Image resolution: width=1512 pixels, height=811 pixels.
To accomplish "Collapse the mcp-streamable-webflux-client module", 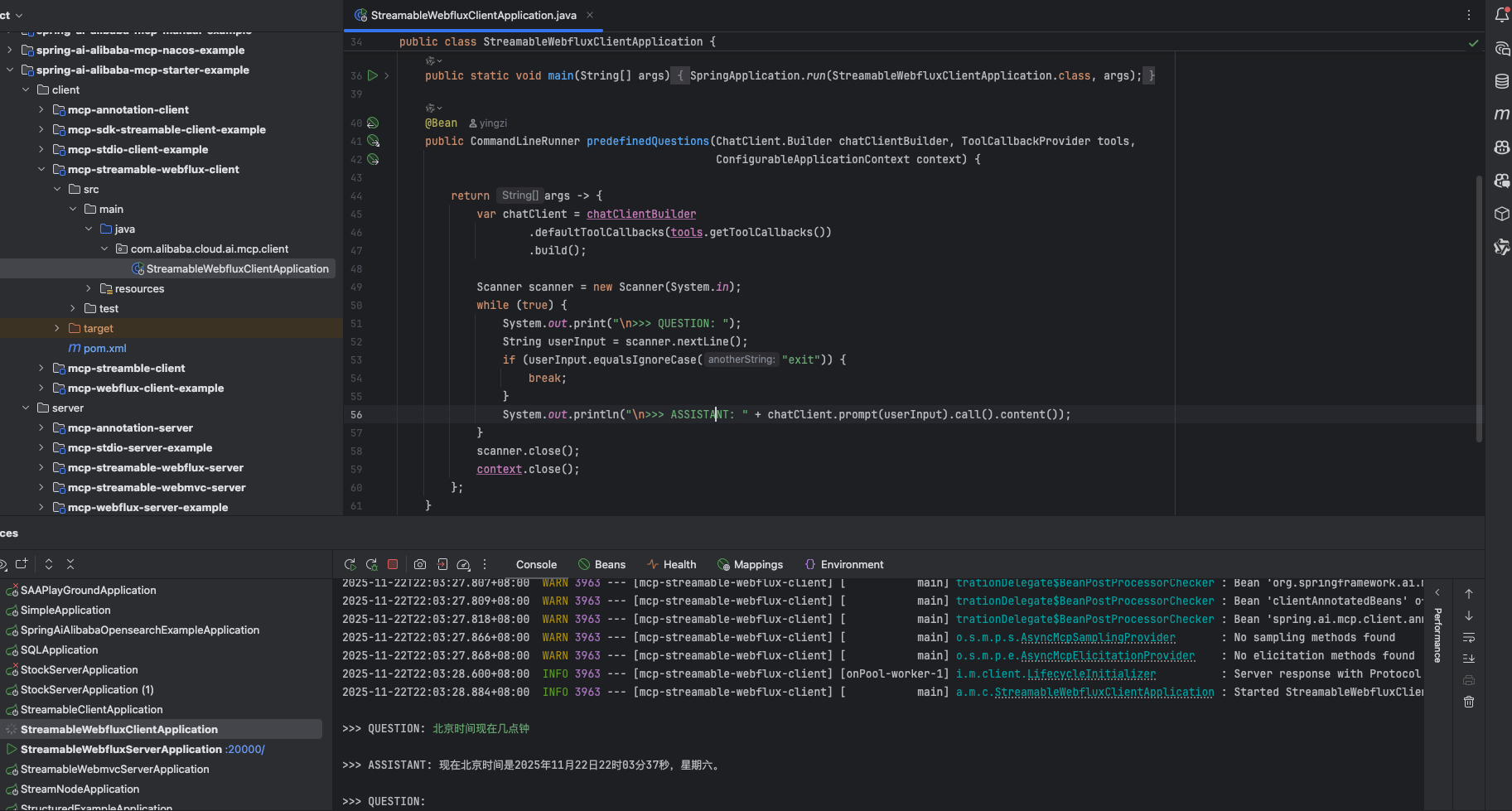I will coord(41,169).
